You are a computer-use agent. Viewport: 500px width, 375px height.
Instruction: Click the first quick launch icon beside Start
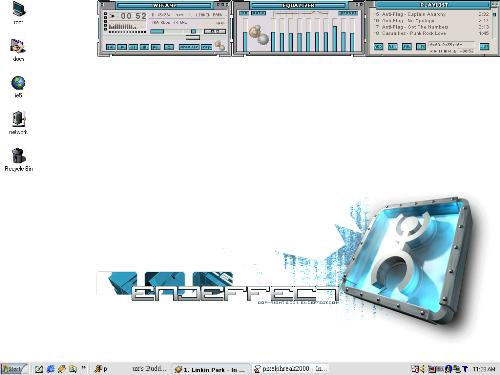coord(39,369)
